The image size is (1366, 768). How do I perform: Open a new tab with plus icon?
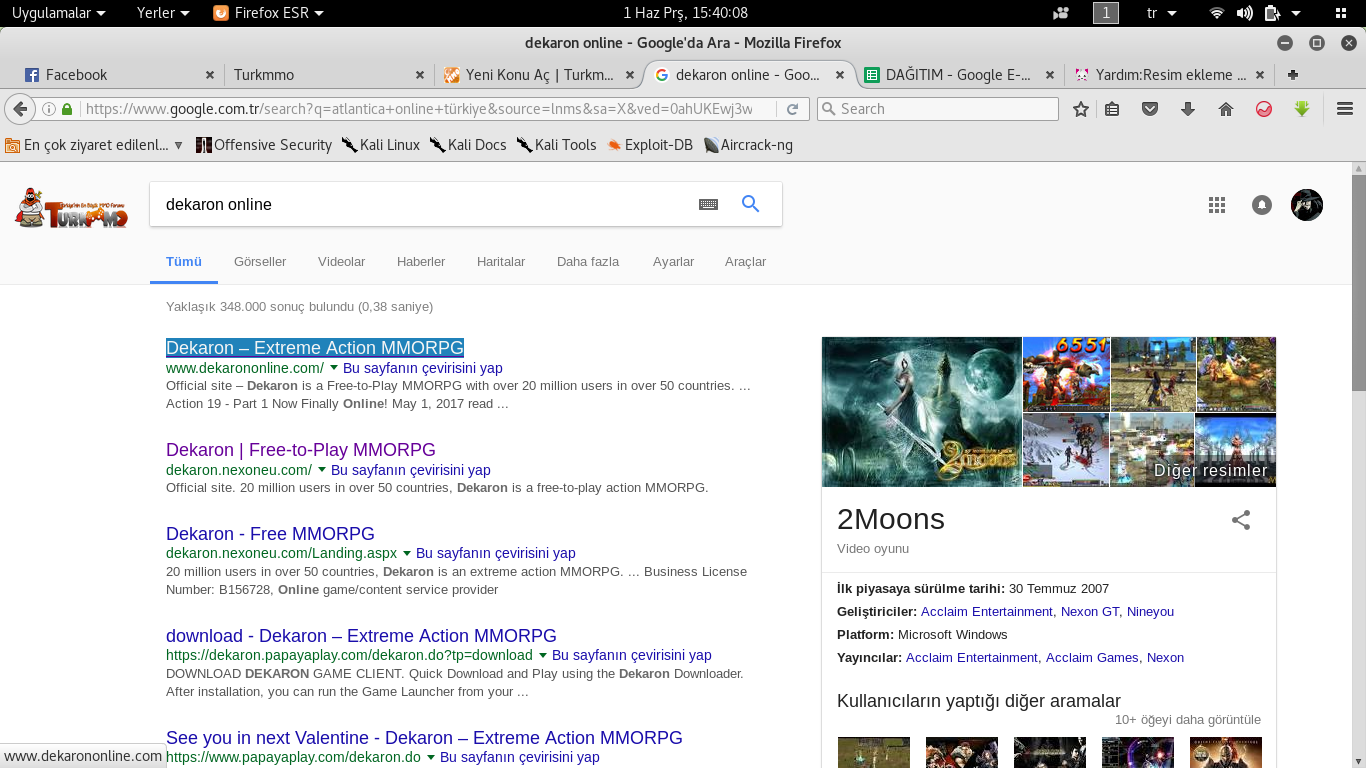pos(1293,75)
